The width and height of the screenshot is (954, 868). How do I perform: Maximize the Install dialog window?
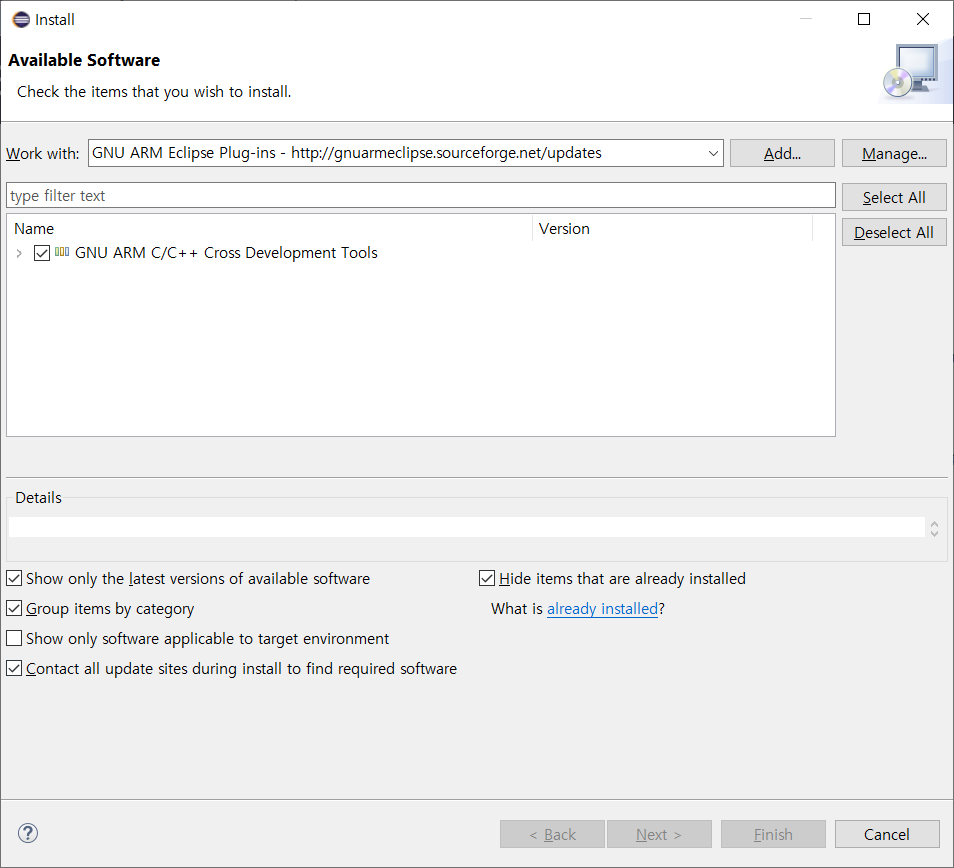pyautogui.click(x=863, y=19)
